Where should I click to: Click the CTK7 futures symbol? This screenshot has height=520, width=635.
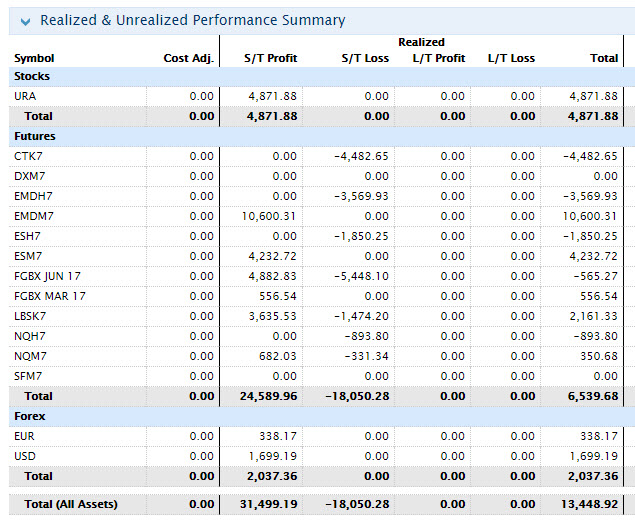pyautogui.click(x=29, y=156)
